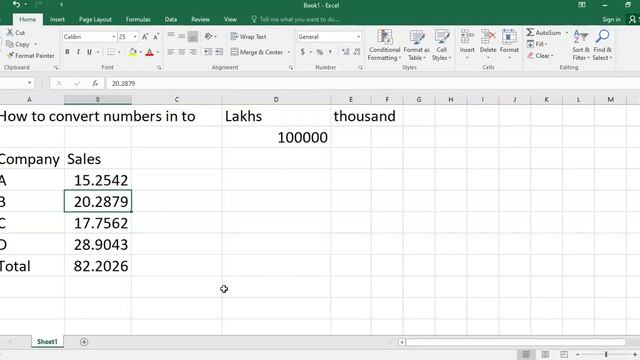Toggle Underline formatting

click(x=89, y=52)
